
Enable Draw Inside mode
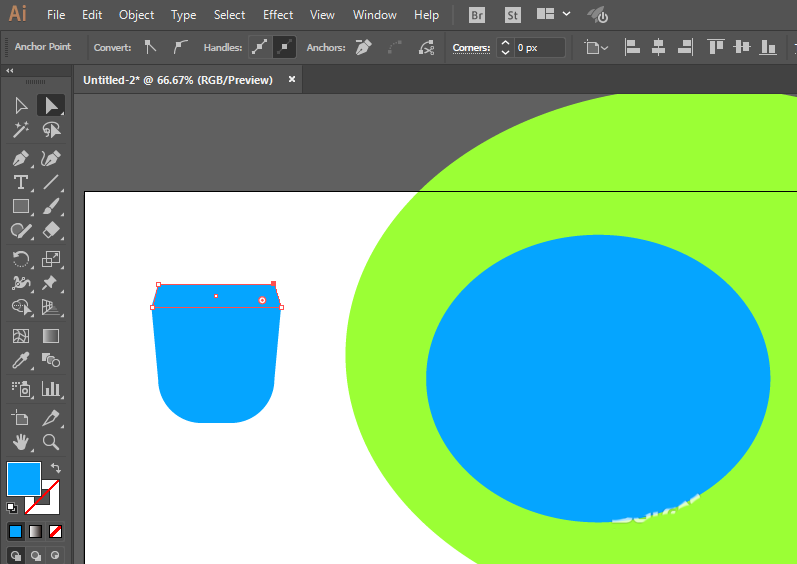point(55,556)
